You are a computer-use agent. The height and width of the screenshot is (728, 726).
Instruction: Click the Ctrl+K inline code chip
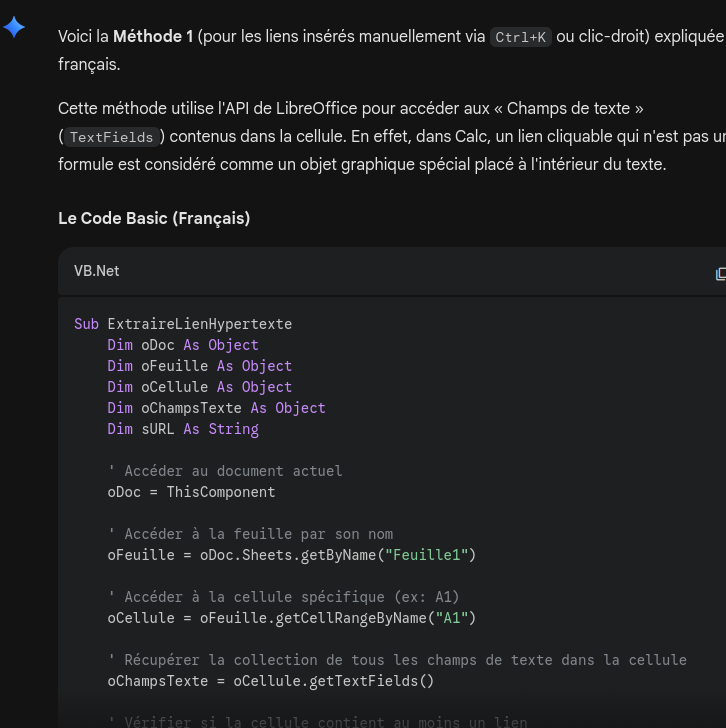point(521,37)
